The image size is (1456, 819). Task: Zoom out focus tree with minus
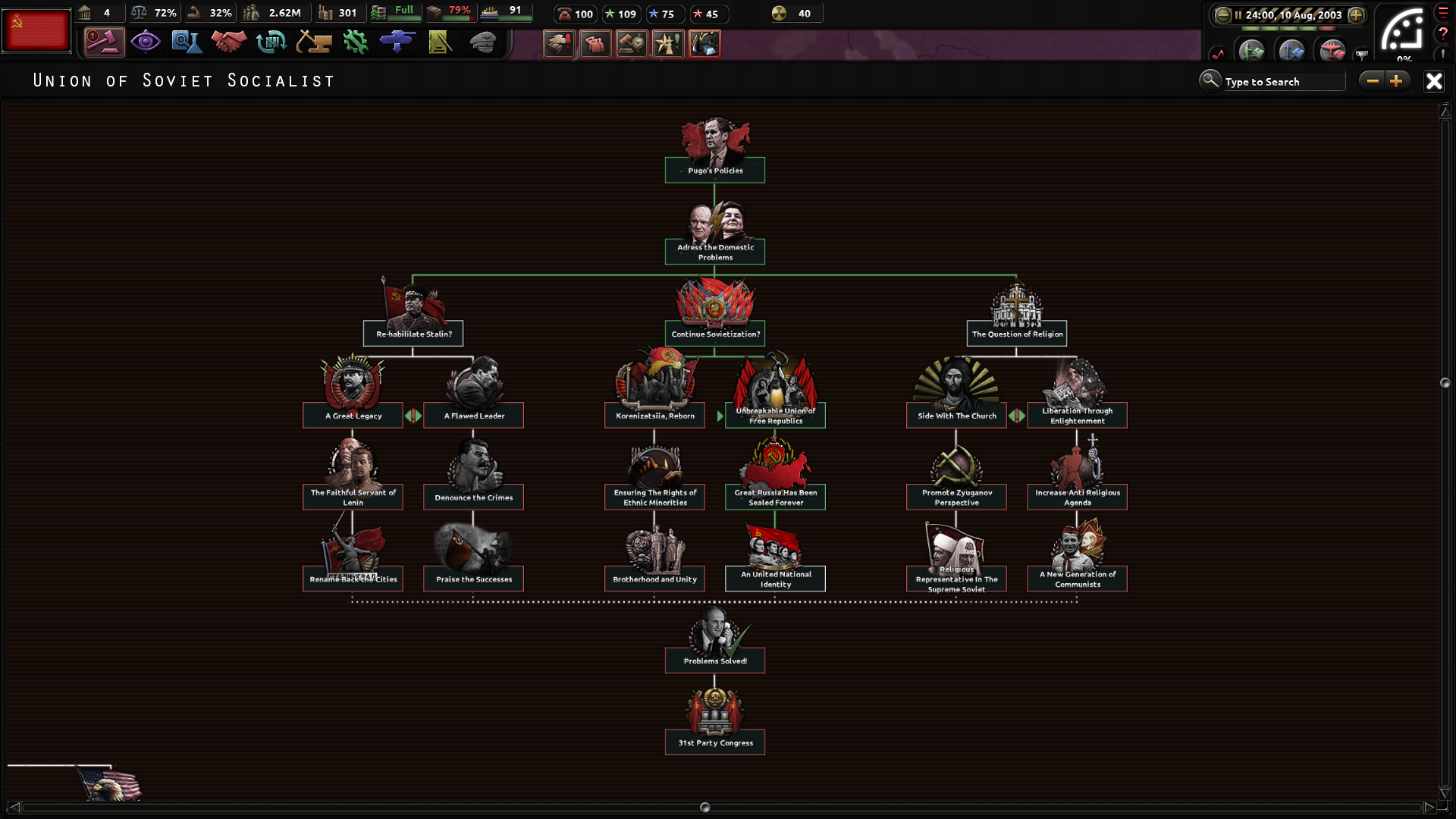coord(1373,81)
